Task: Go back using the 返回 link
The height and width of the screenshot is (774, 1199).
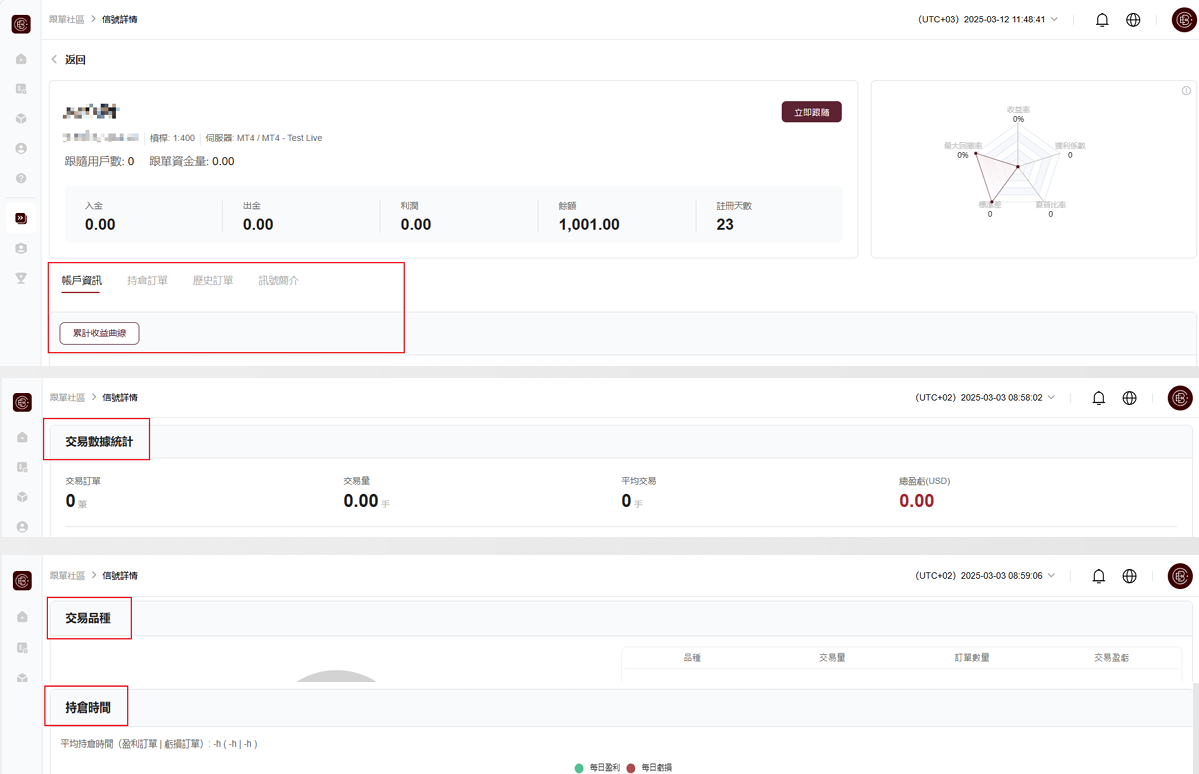Action: pyautogui.click(x=69, y=60)
